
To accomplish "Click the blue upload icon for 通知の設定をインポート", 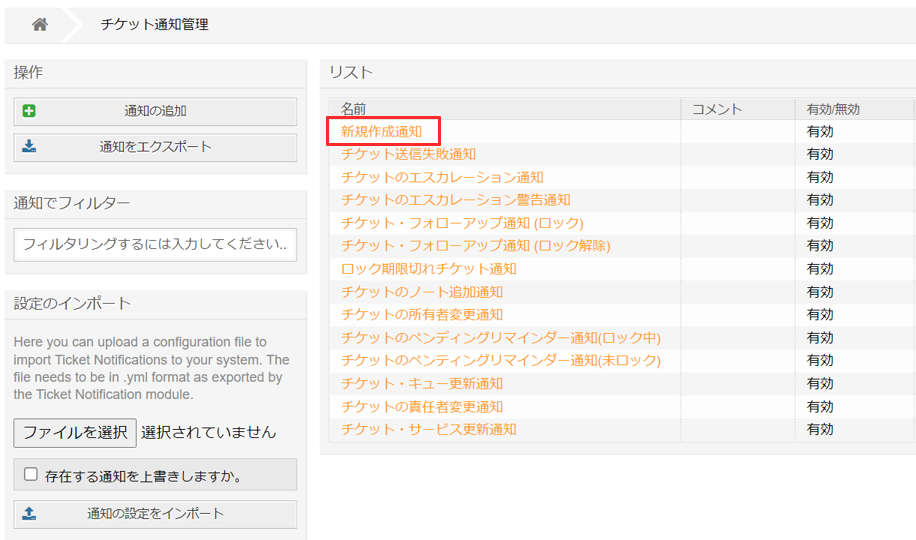I will [29, 513].
